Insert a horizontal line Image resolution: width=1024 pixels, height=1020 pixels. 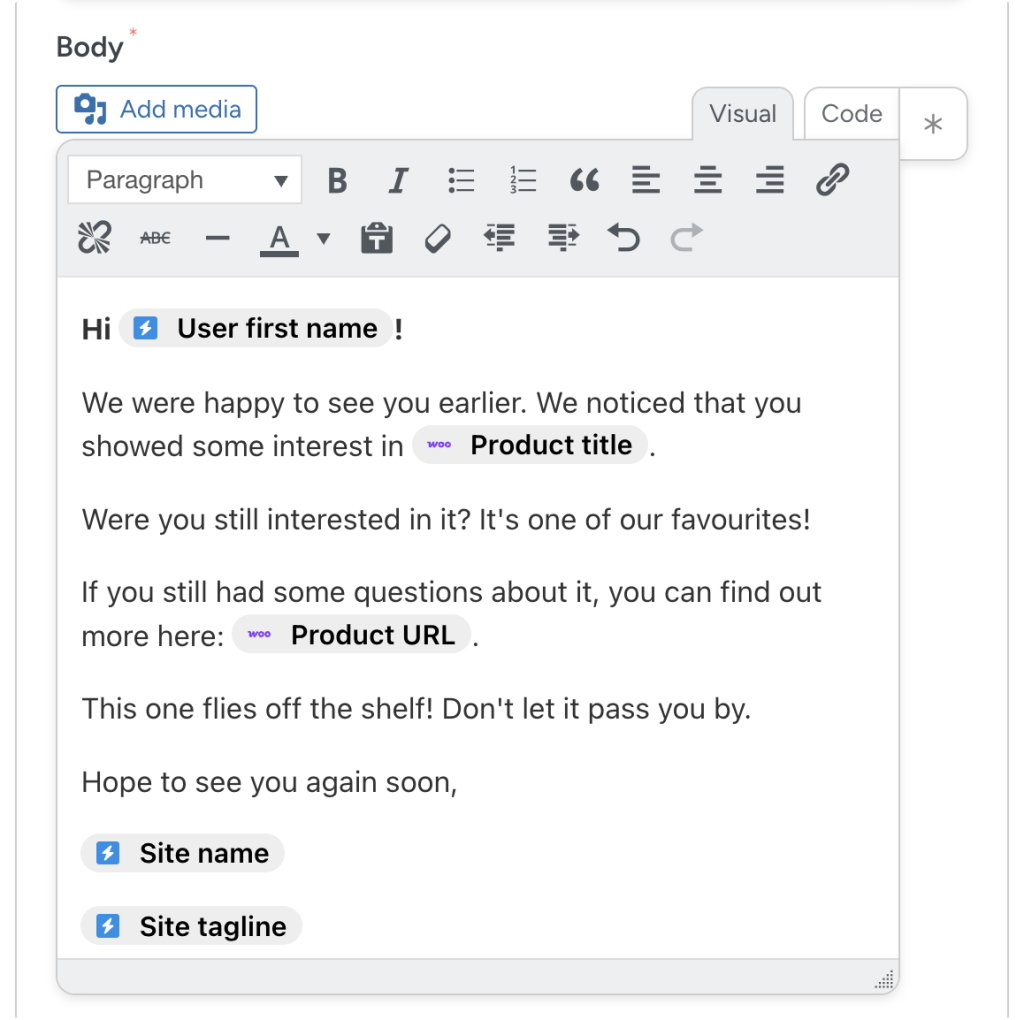tap(217, 238)
